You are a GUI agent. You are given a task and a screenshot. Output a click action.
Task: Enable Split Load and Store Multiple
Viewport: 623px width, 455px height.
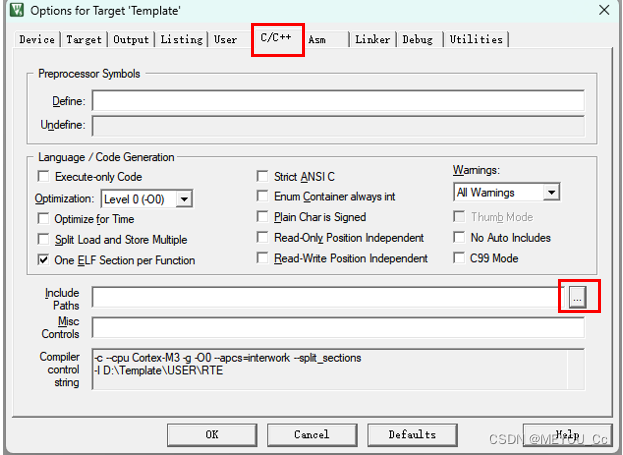(43, 239)
